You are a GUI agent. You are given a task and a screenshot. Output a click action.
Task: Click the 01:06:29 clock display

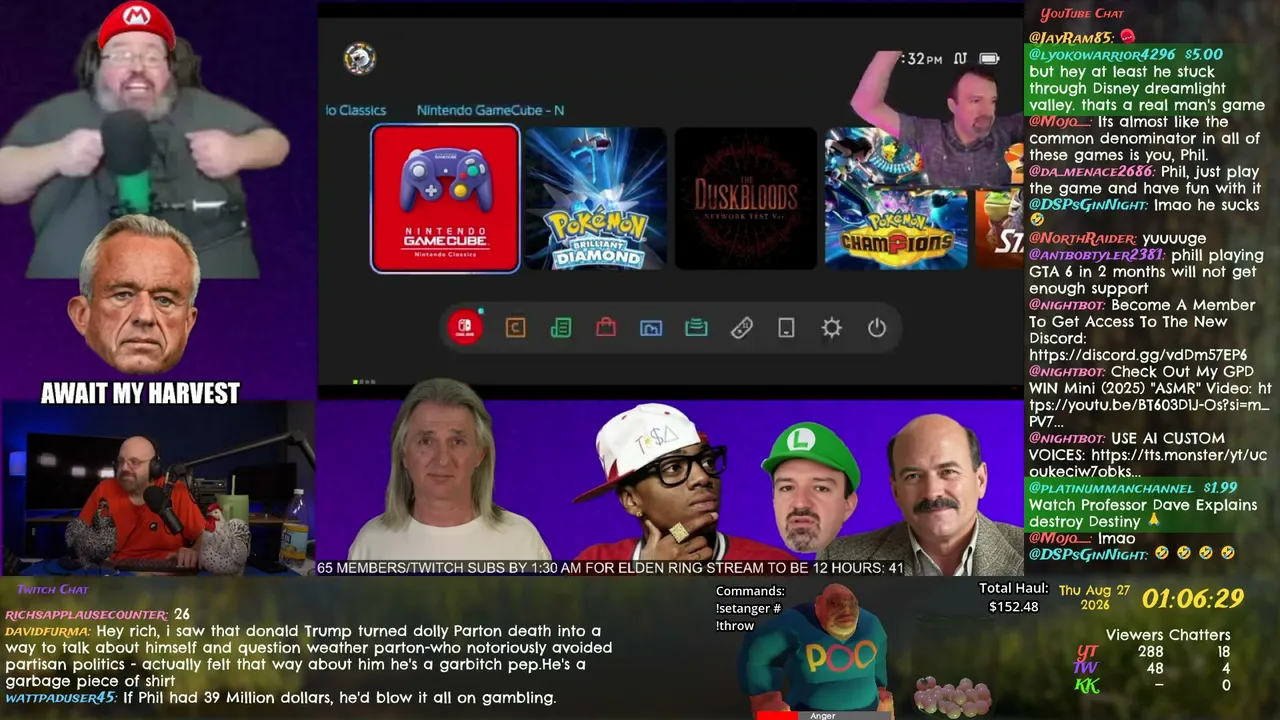[1193, 599]
